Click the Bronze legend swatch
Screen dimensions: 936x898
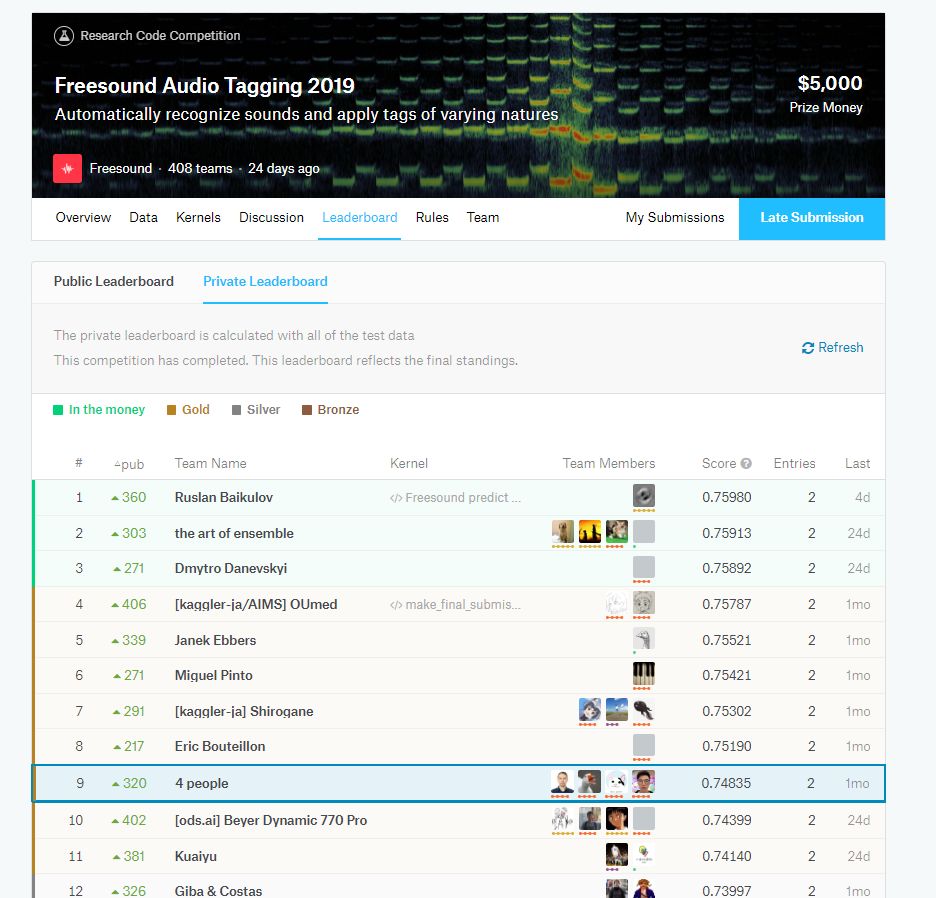tap(307, 410)
